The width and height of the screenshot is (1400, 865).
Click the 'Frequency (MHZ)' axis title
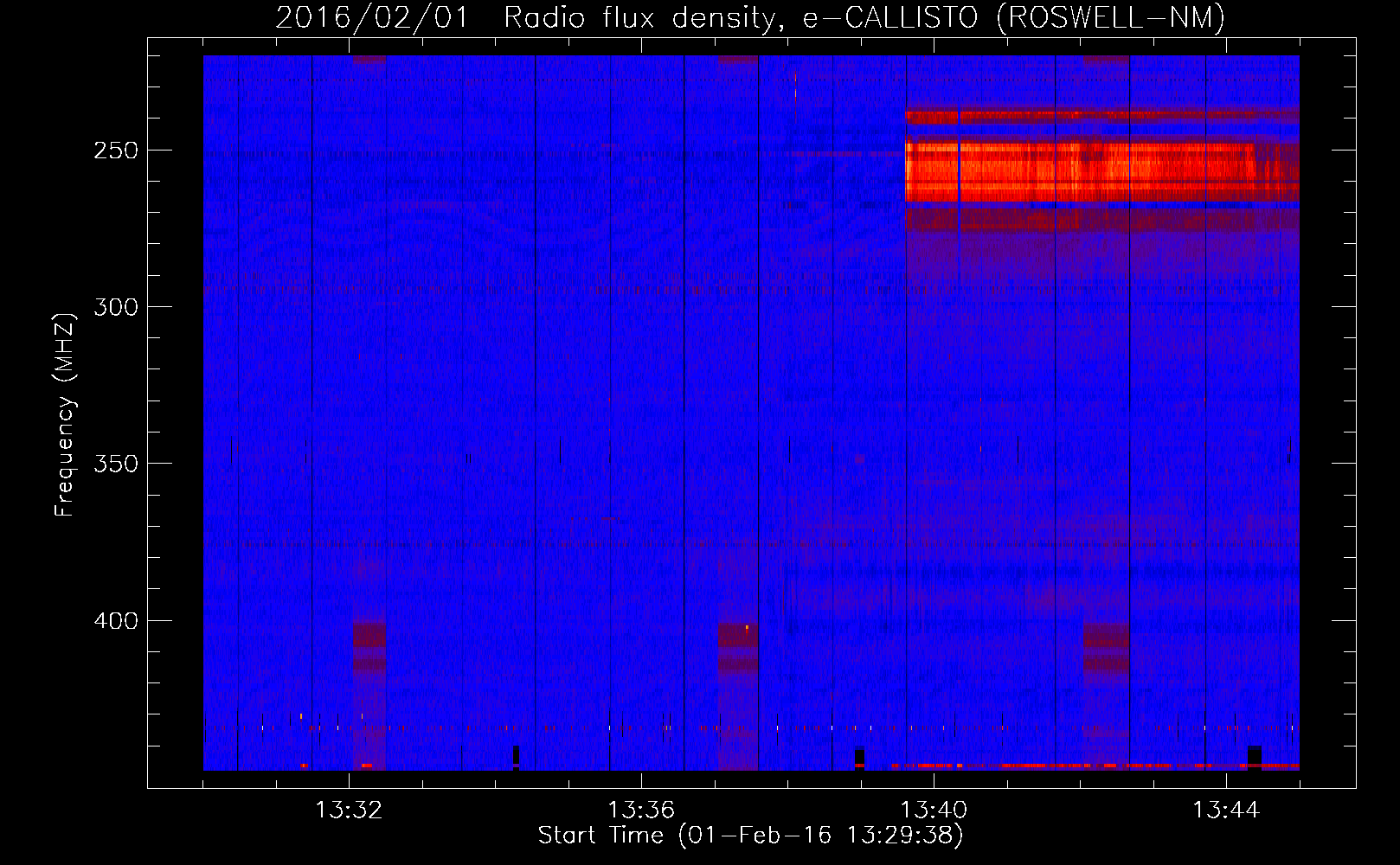(65, 414)
